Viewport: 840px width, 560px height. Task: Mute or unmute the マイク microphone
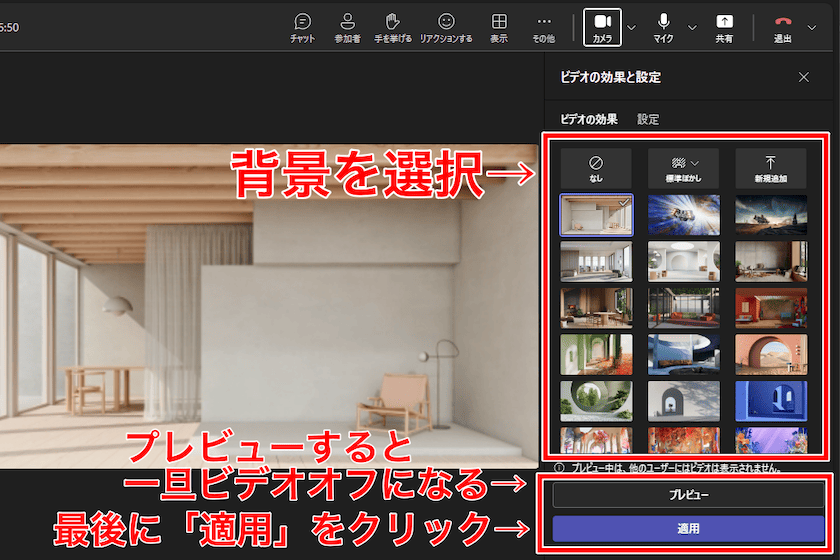pos(663,27)
